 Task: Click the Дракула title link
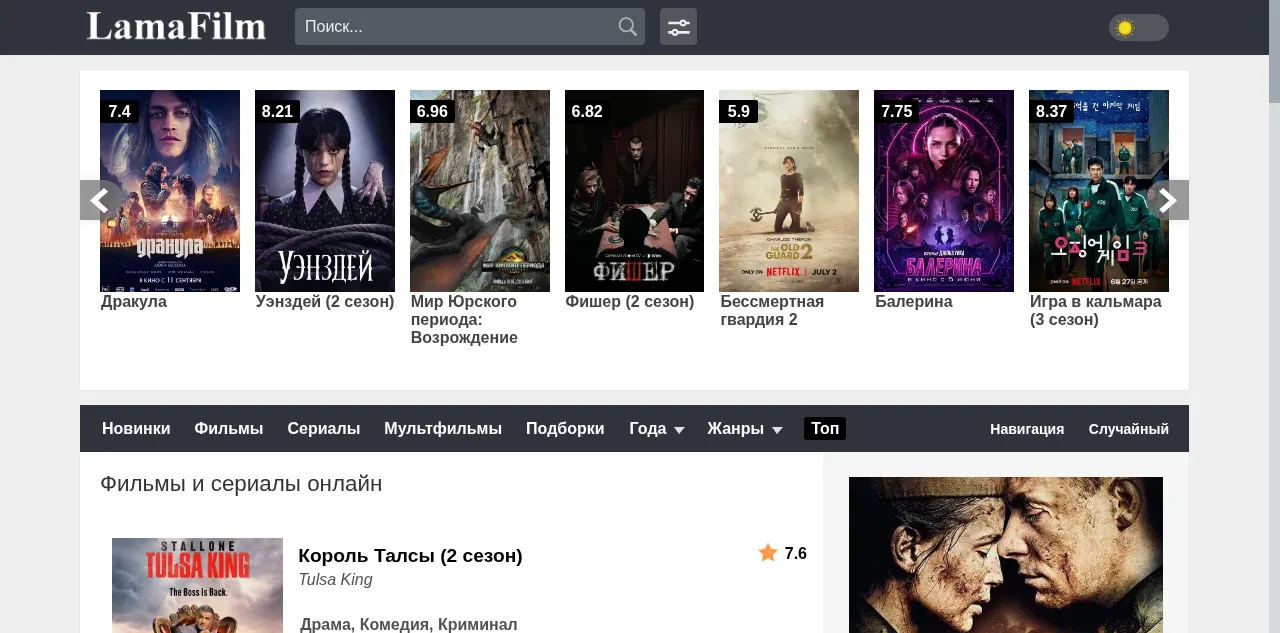pos(134,302)
